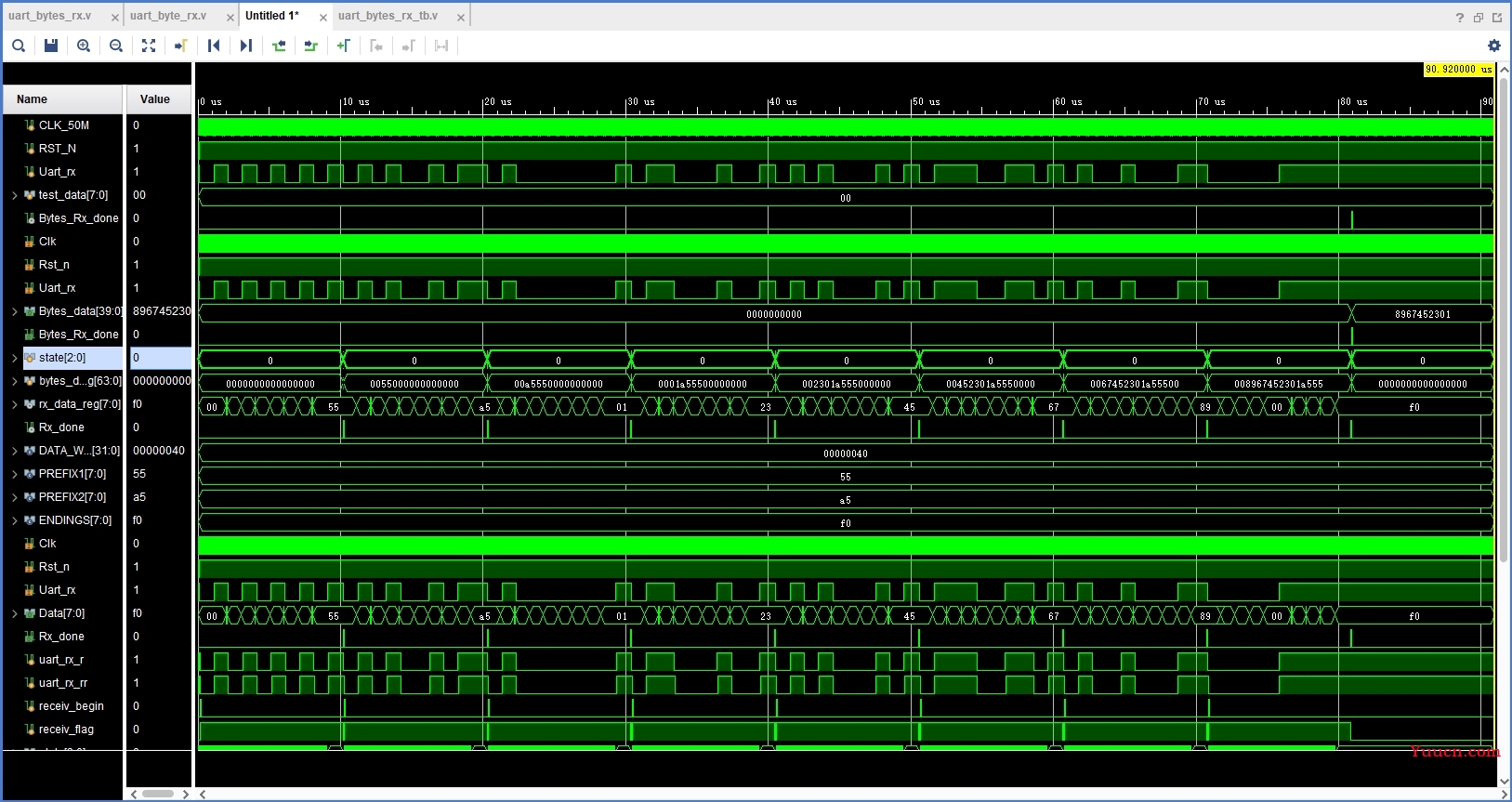Select the Untitled 1* waveform tab
This screenshot has width=1512, height=802.
pos(272,16)
